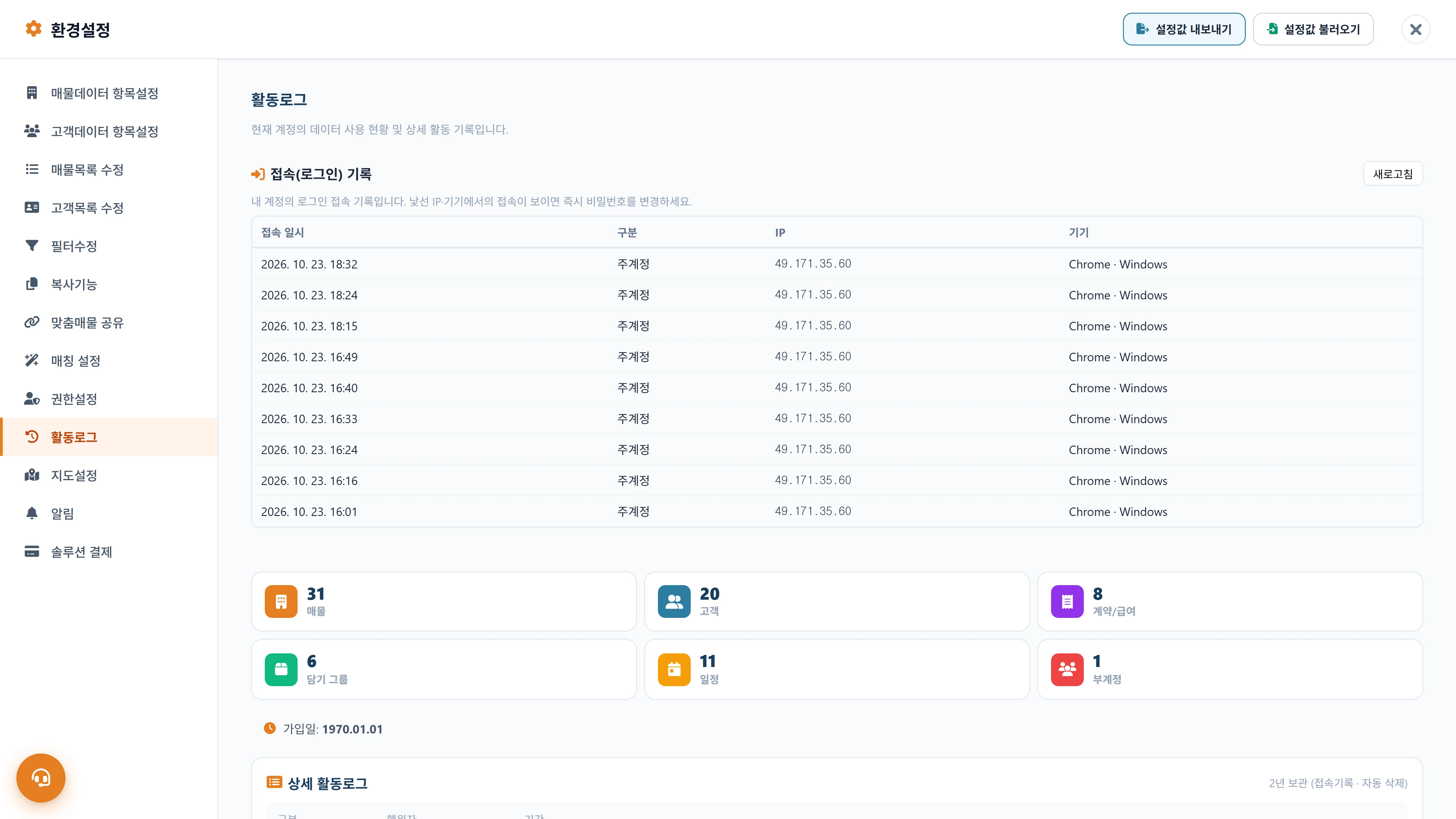Click the 설정값 내보내기 button
This screenshot has height=819, width=1456.
[x=1184, y=29]
